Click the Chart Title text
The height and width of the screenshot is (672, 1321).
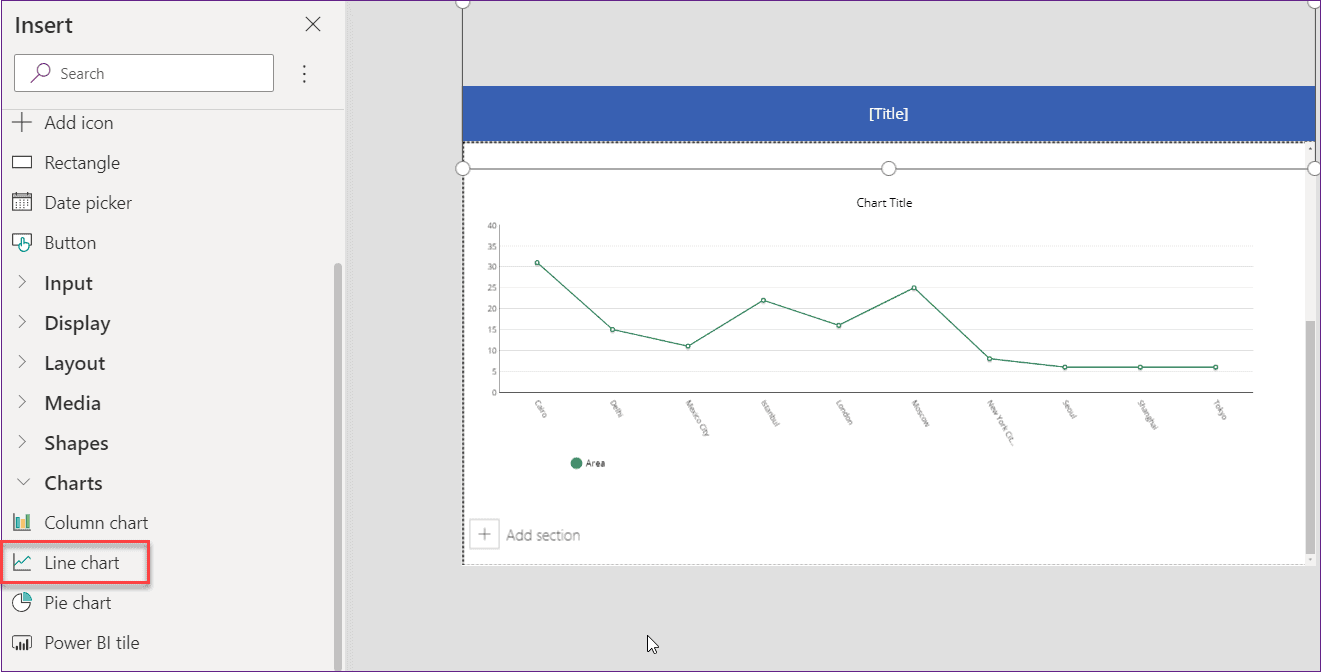[x=884, y=203]
